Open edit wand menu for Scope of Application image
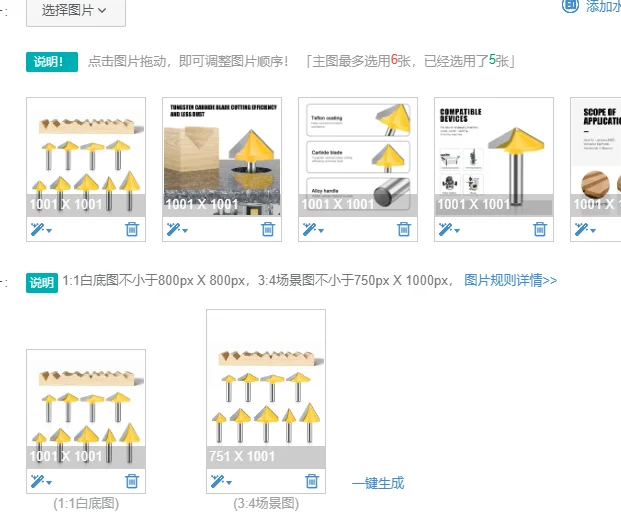 pyautogui.click(x=585, y=229)
